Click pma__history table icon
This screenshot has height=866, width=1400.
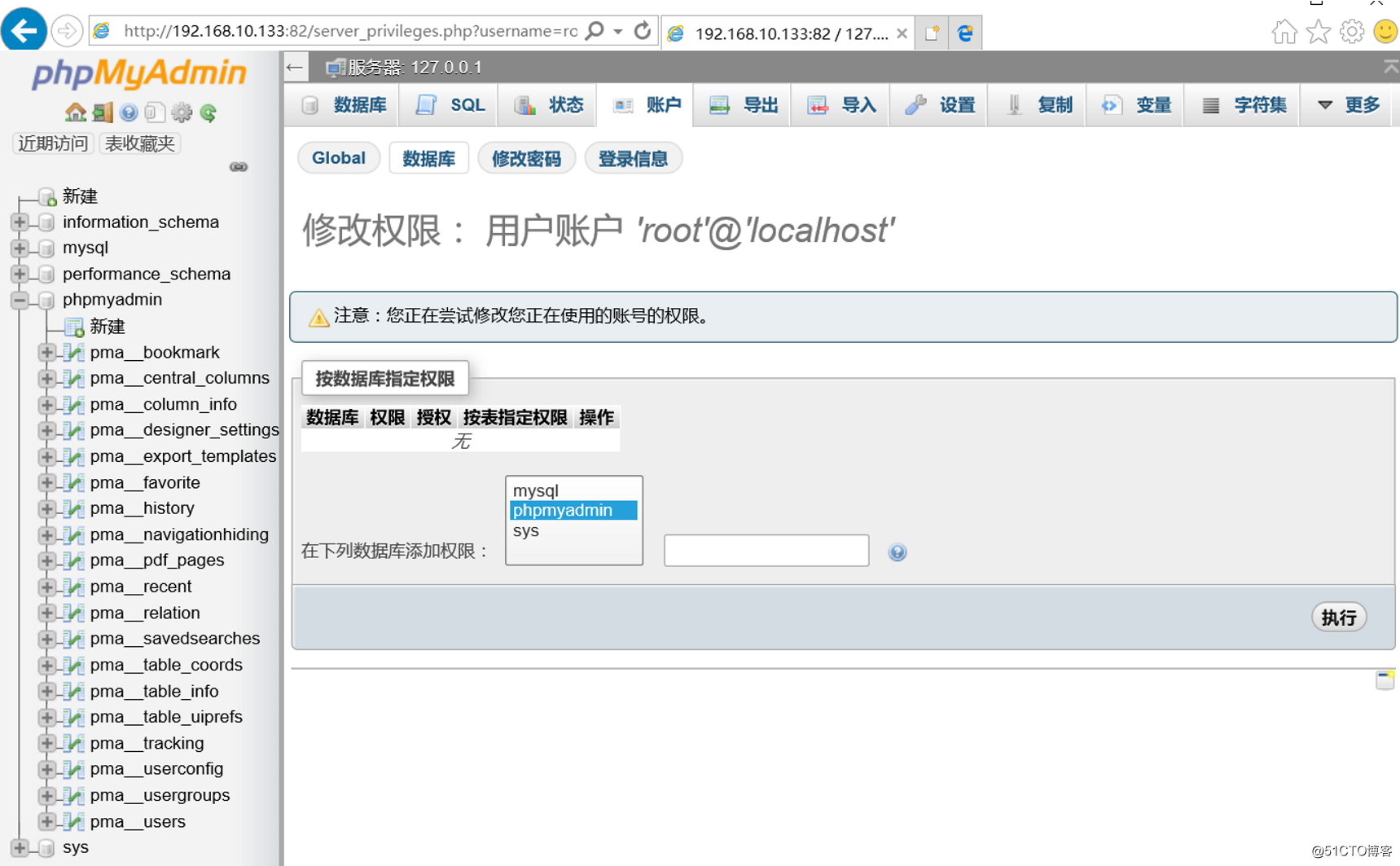(x=74, y=508)
